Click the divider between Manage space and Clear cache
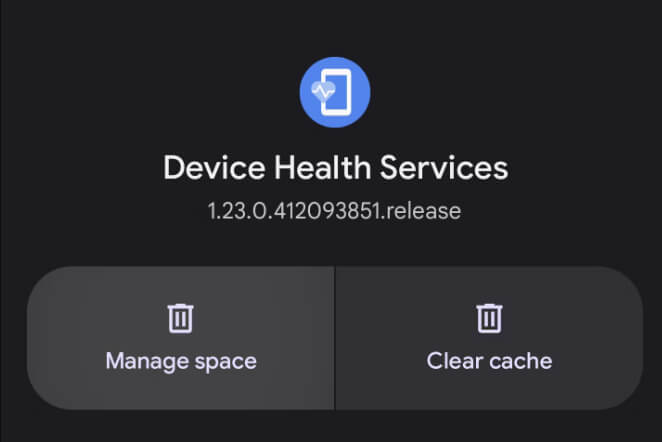Screen dimensions: 662x442 click(335, 338)
